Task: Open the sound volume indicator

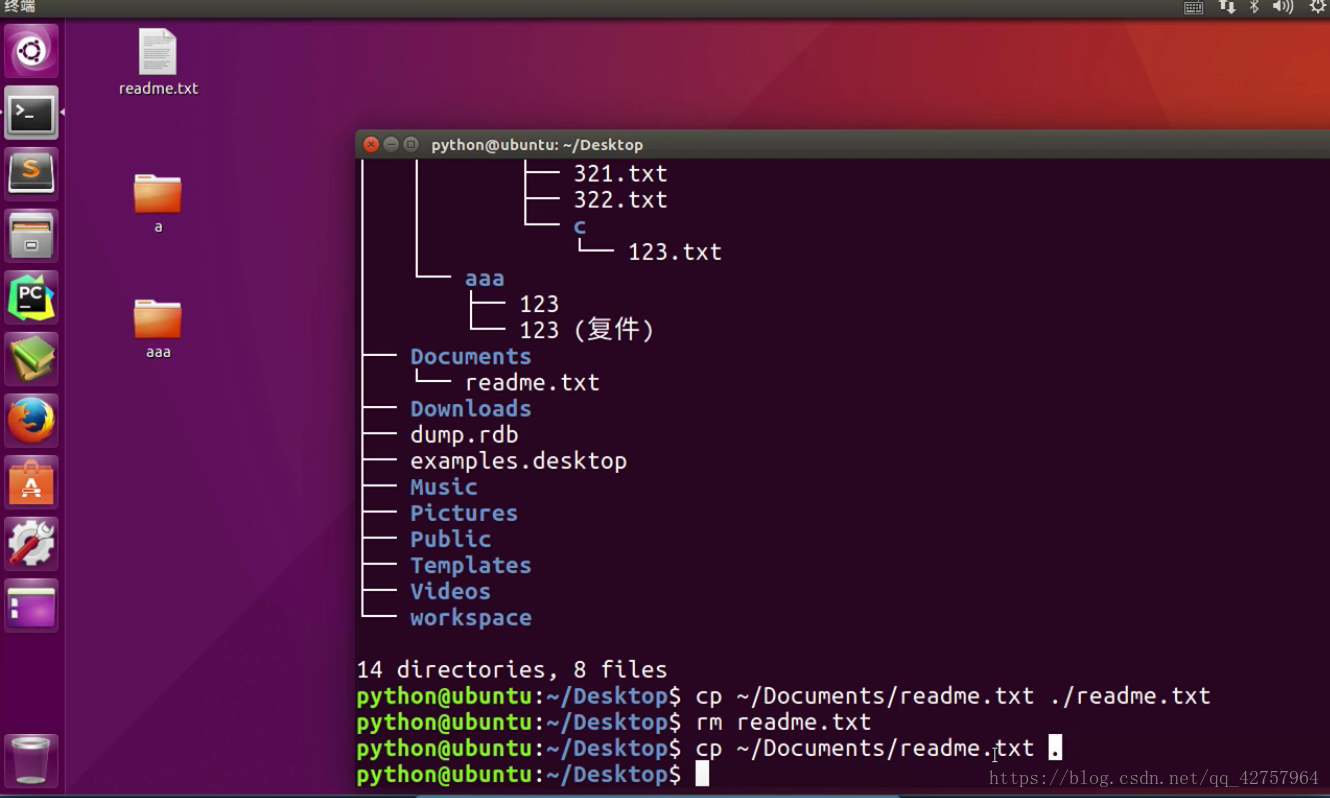Action: 1283,7
